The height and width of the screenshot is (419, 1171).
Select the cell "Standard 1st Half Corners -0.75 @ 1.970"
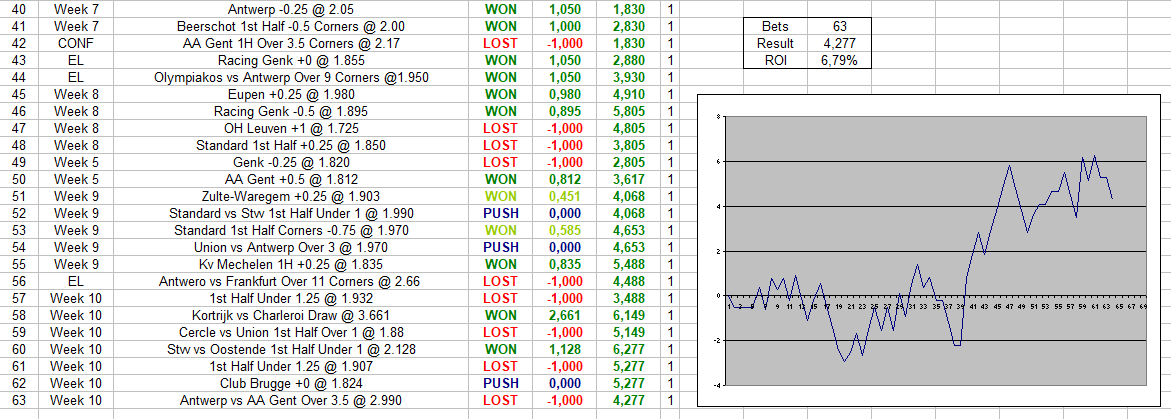(x=291, y=230)
